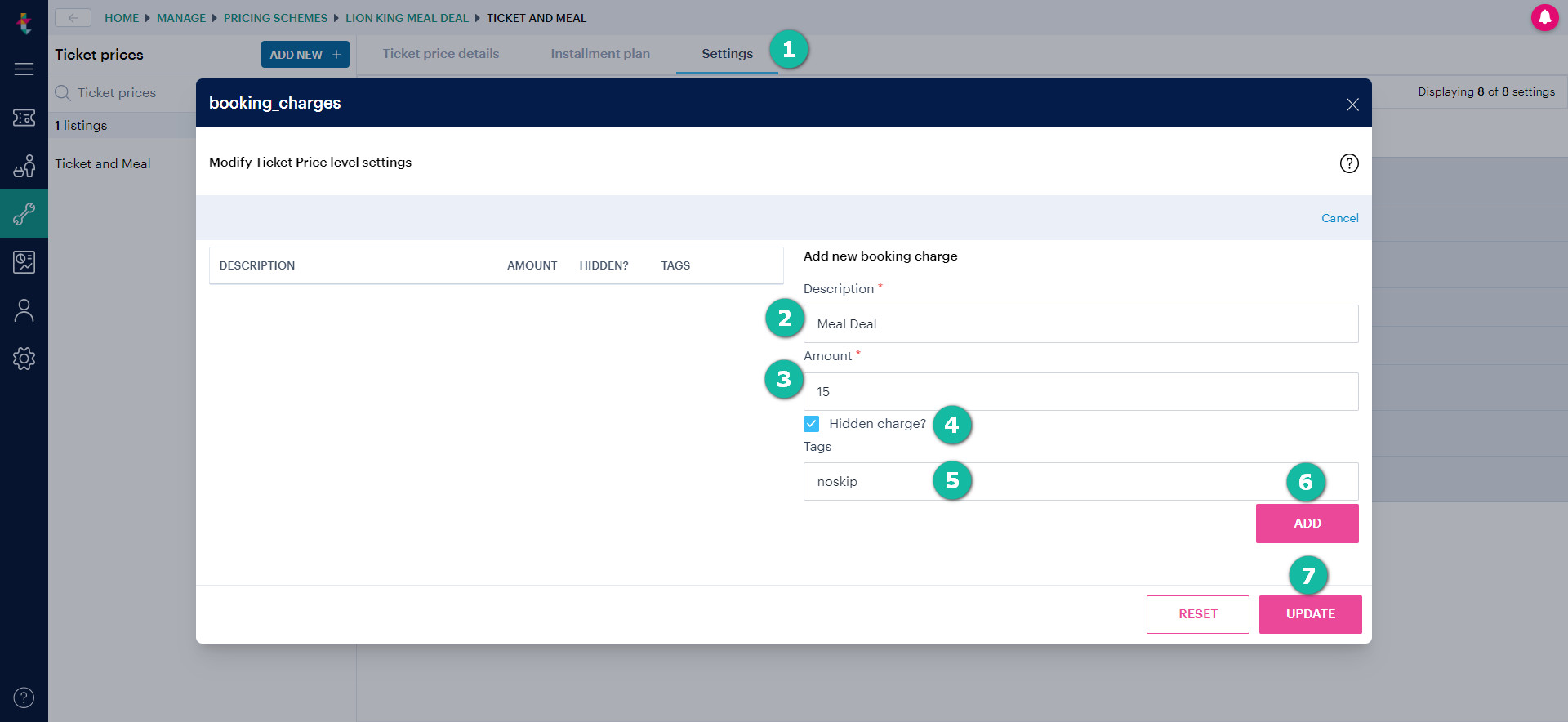
Task: Focus the Amount input field
Action: pos(1080,392)
